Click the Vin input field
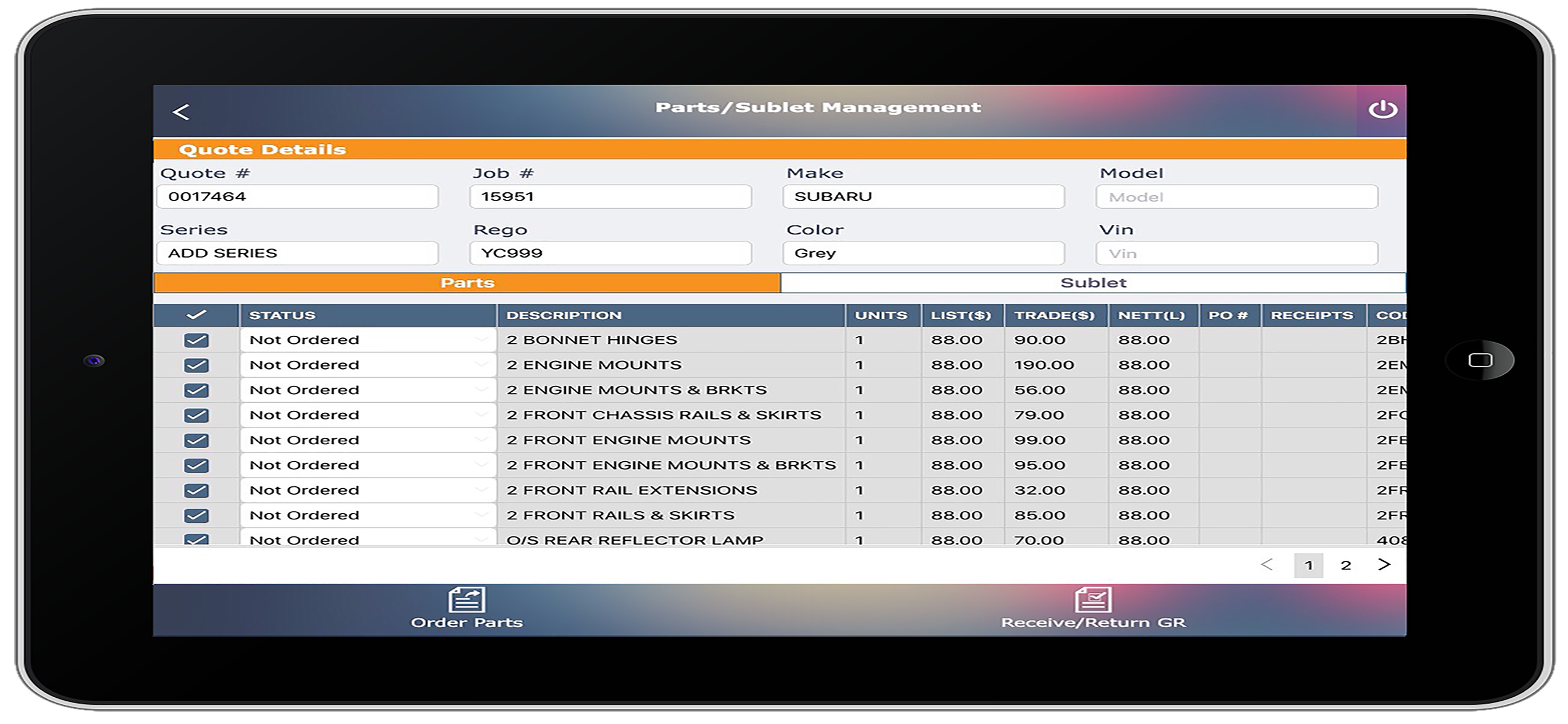 (x=1236, y=254)
